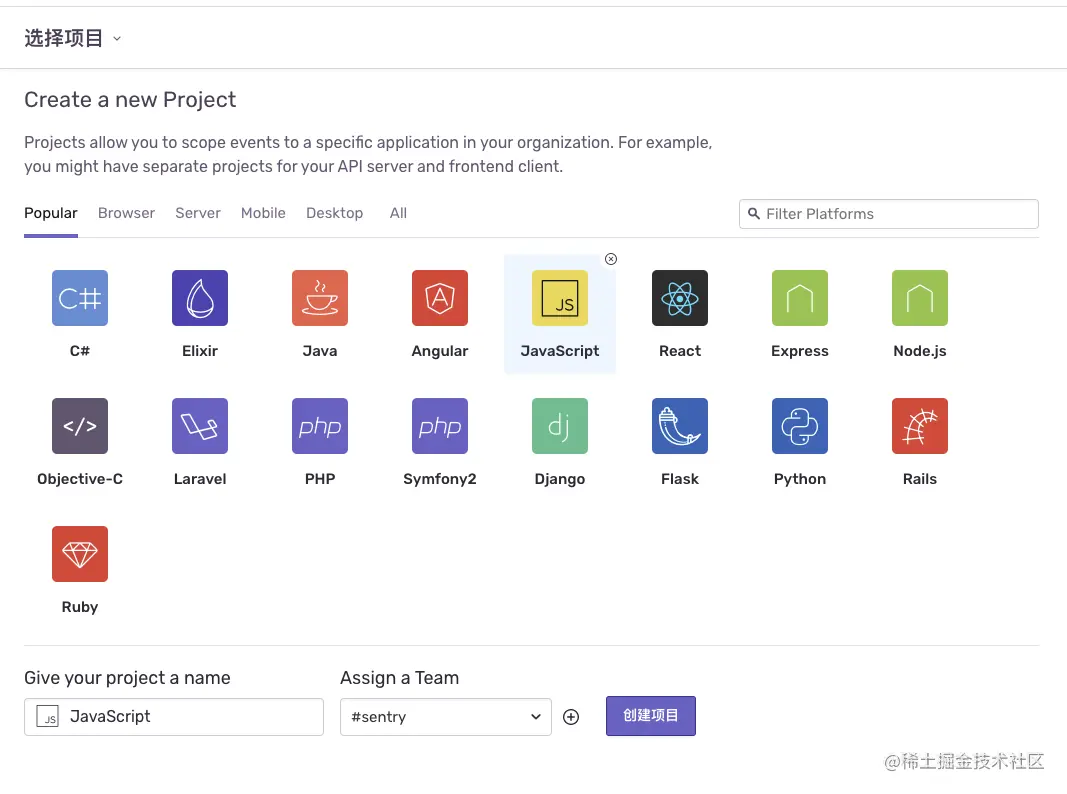1067x794 pixels.
Task: Pick the Java platform icon
Action: [320, 298]
